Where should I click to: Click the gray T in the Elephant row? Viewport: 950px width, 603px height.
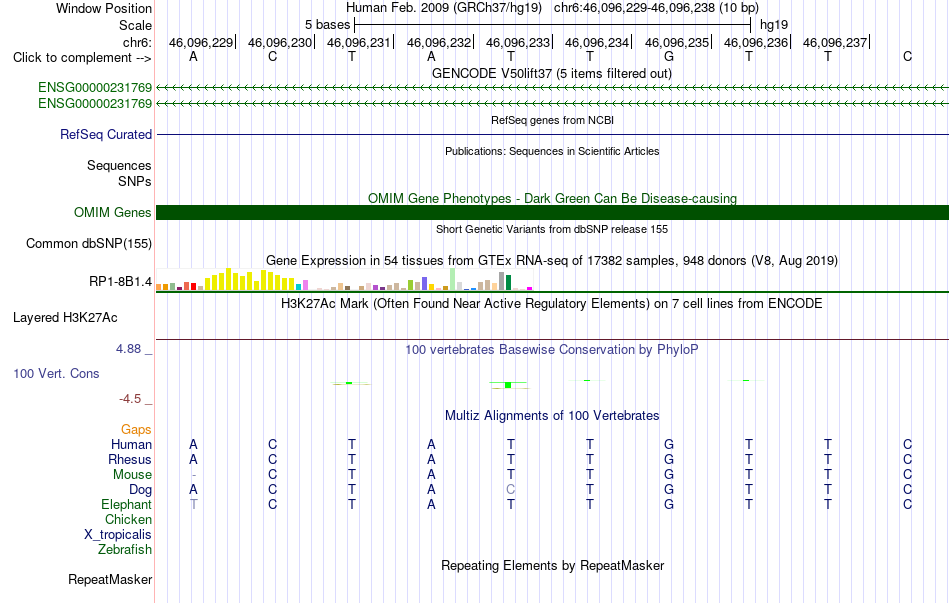coord(193,504)
